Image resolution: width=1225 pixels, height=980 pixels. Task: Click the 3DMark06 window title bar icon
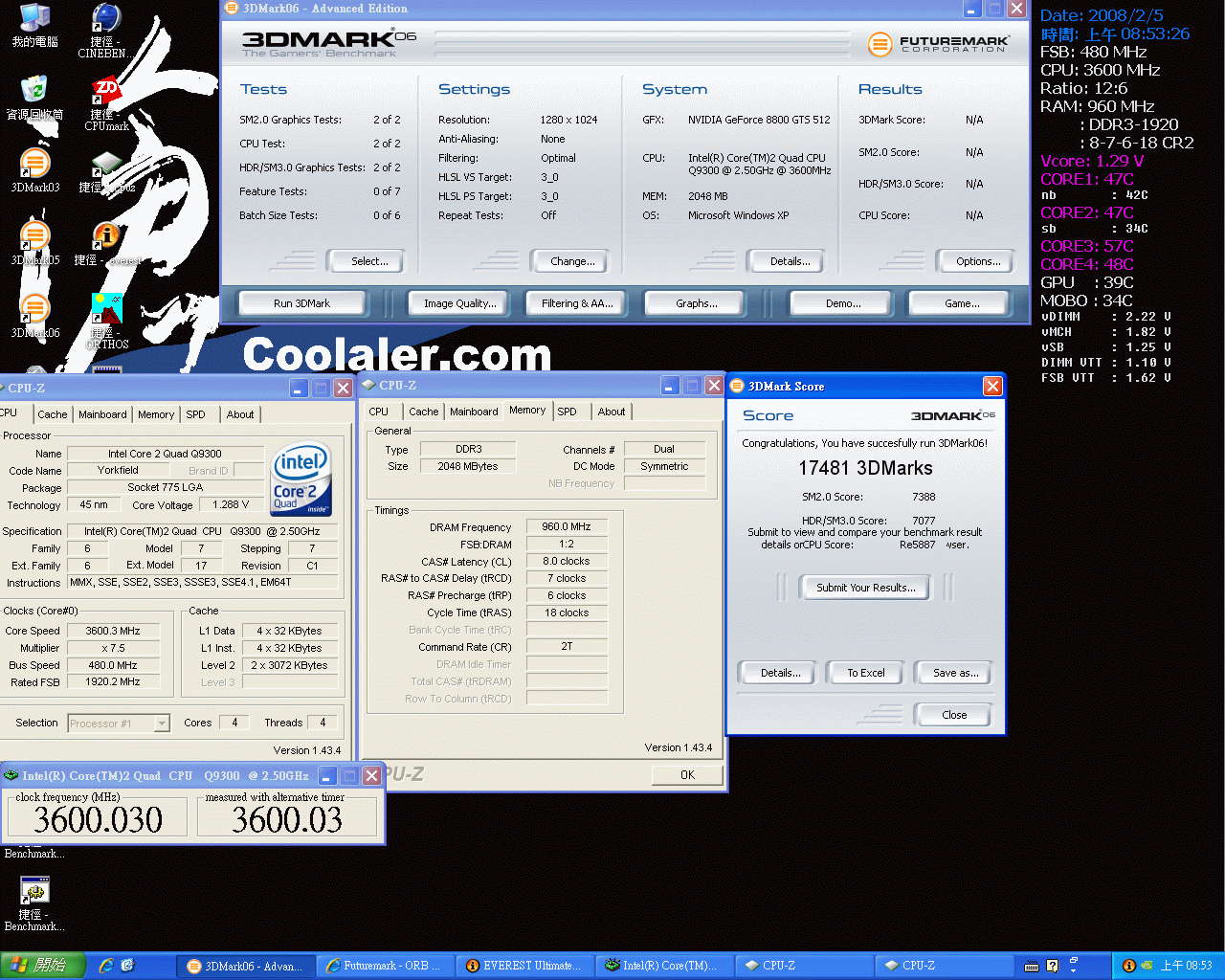(231, 9)
